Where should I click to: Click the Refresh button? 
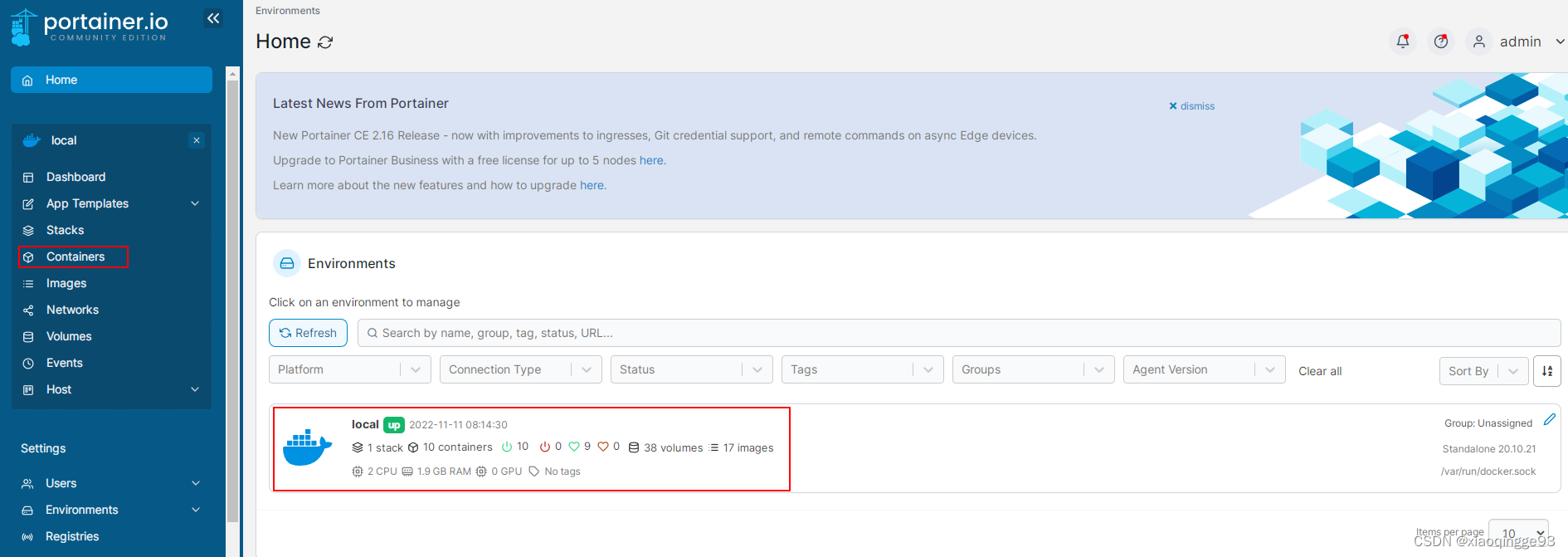coord(308,333)
